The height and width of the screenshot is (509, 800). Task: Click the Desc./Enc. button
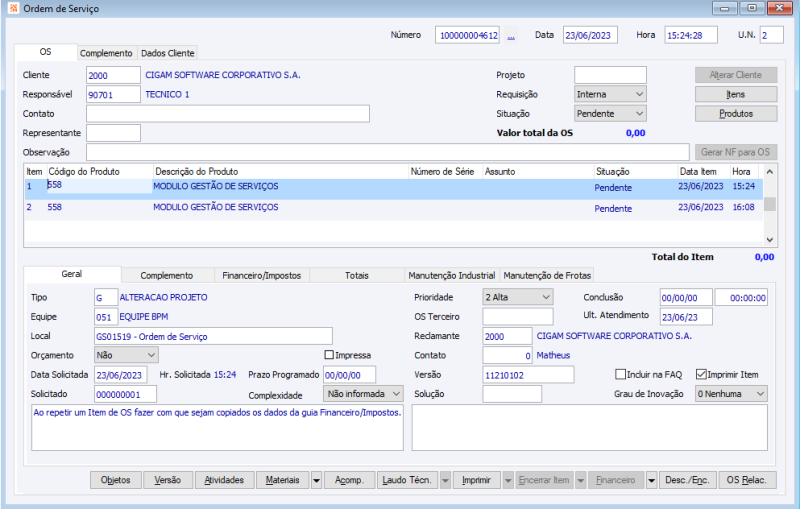[x=687, y=480]
